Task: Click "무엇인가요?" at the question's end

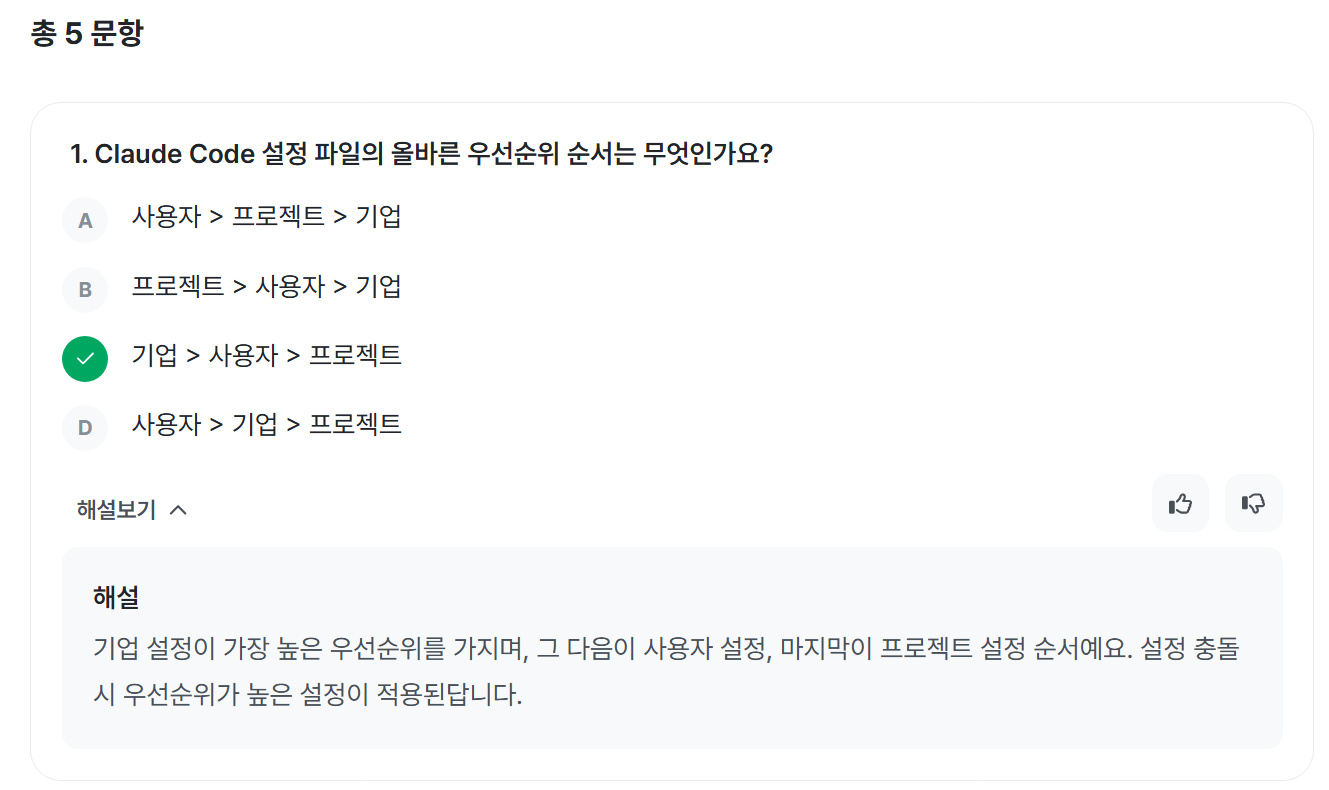Action: click(709, 155)
